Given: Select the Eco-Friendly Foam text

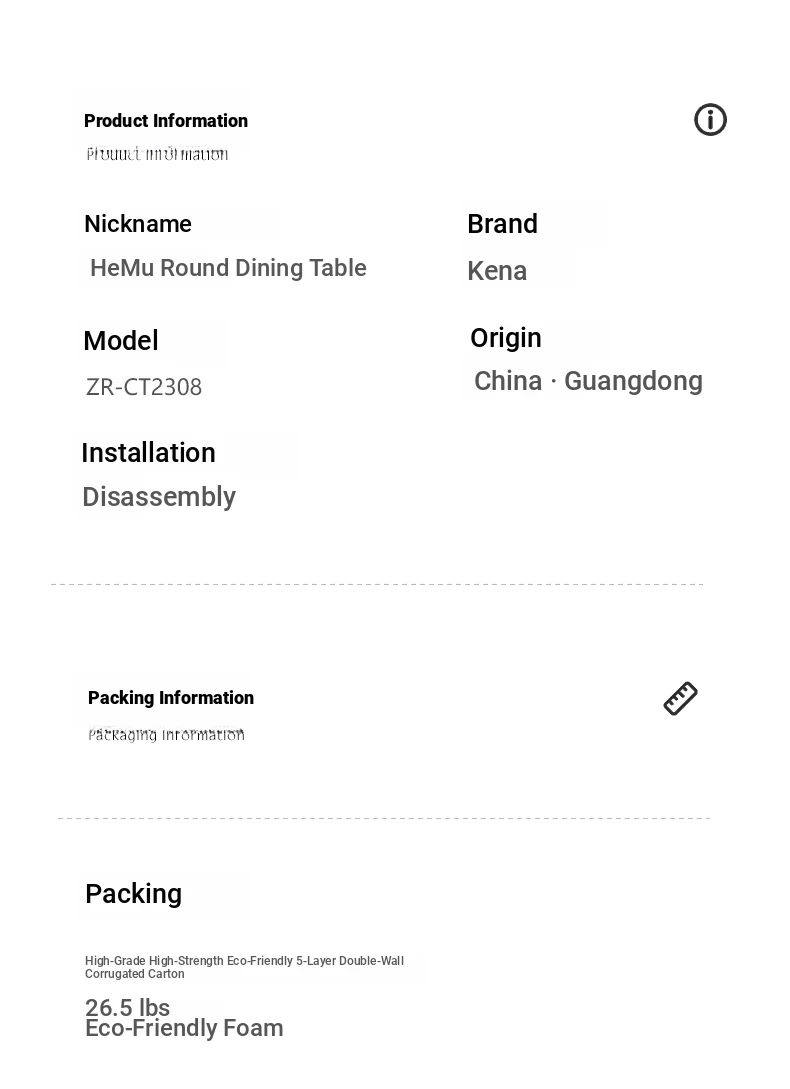Looking at the screenshot, I should point(184,1028).
